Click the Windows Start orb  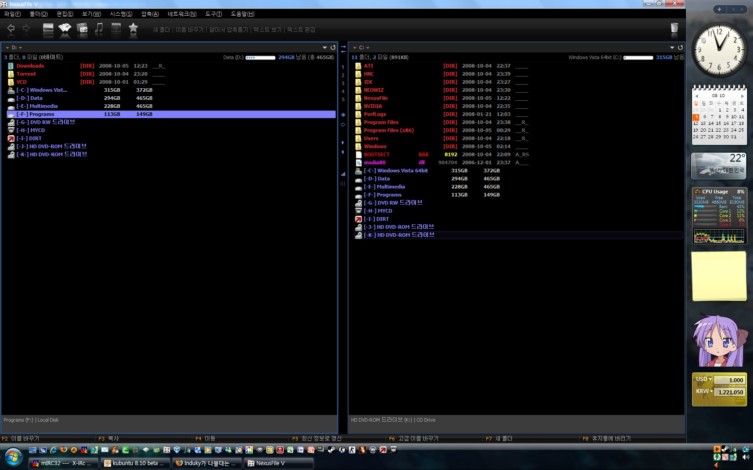click(x=13, y=457)
